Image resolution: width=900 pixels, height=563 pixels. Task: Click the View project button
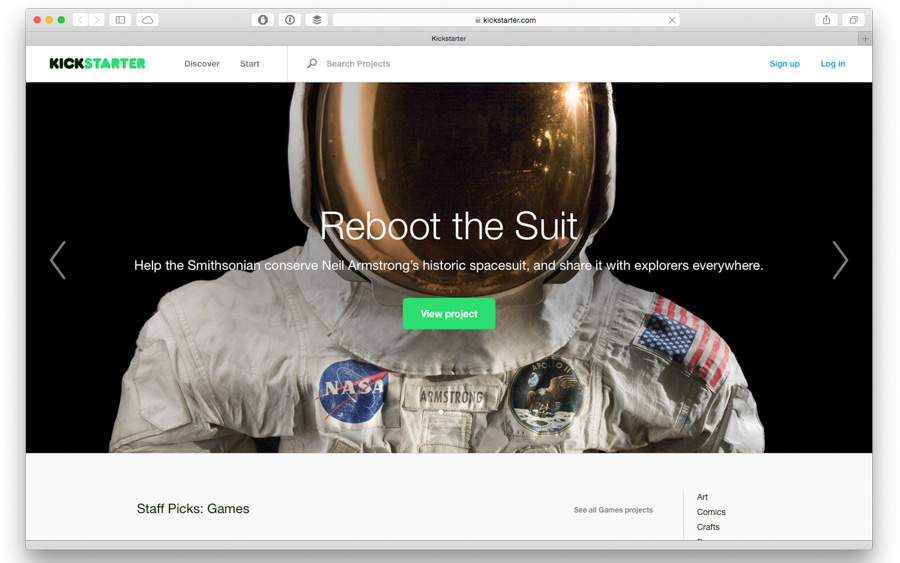click(449, 314)
